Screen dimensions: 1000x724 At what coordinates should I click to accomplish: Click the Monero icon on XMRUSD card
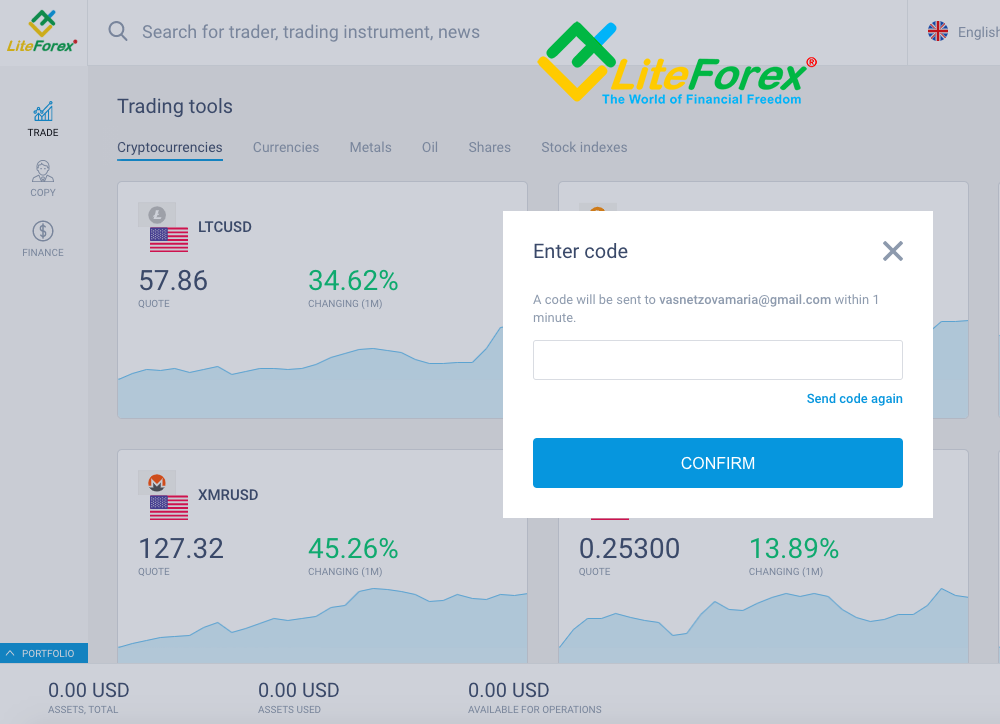(157, 483)
